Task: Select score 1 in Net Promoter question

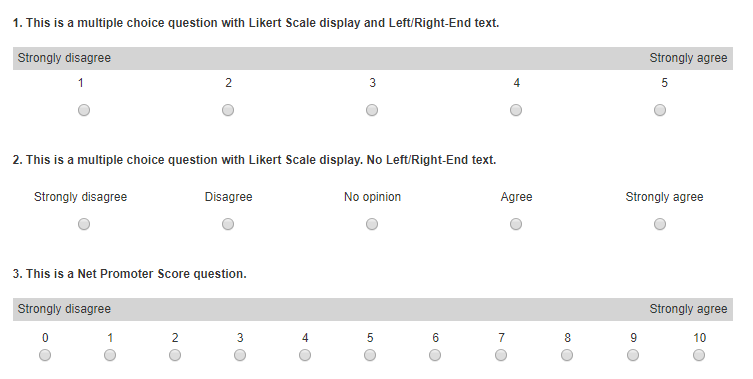Action: [x=110, y=355]
